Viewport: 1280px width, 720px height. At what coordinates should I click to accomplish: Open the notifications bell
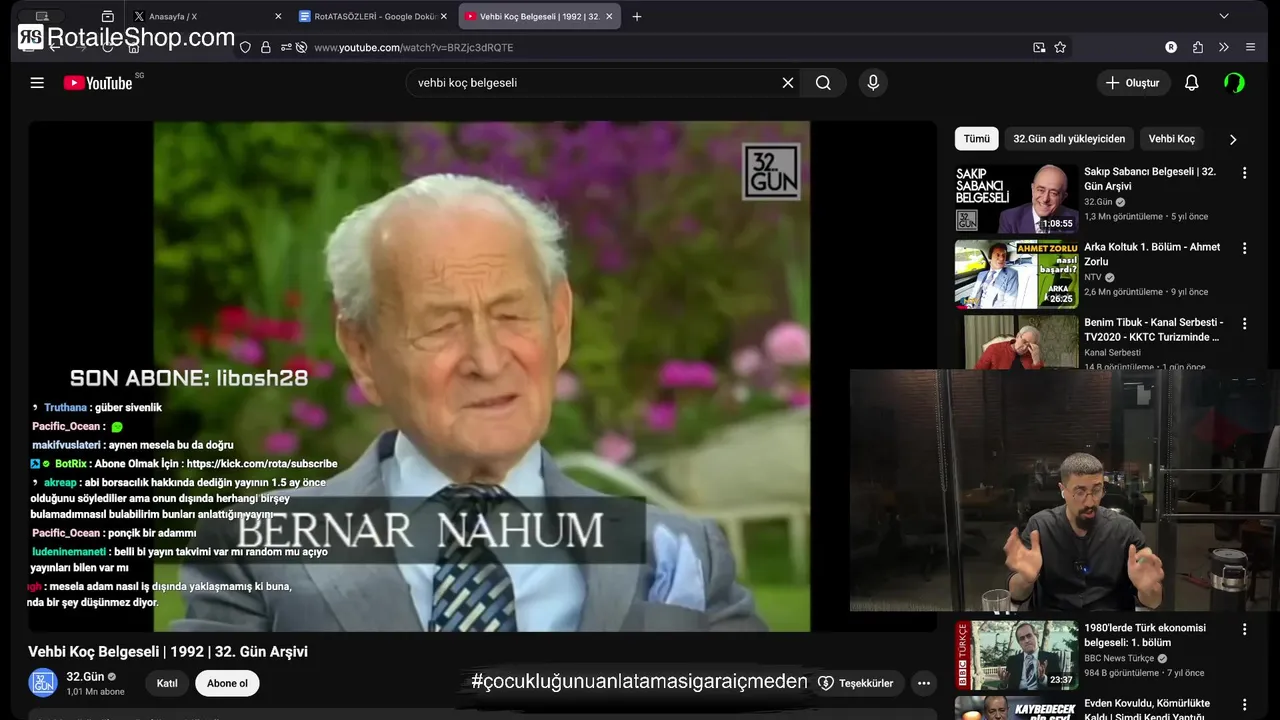1191,83
